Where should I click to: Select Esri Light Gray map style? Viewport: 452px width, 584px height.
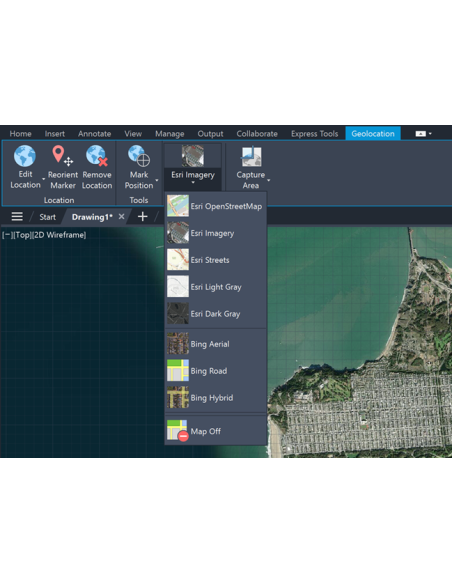pyautogui.click(x=216, y=287)
